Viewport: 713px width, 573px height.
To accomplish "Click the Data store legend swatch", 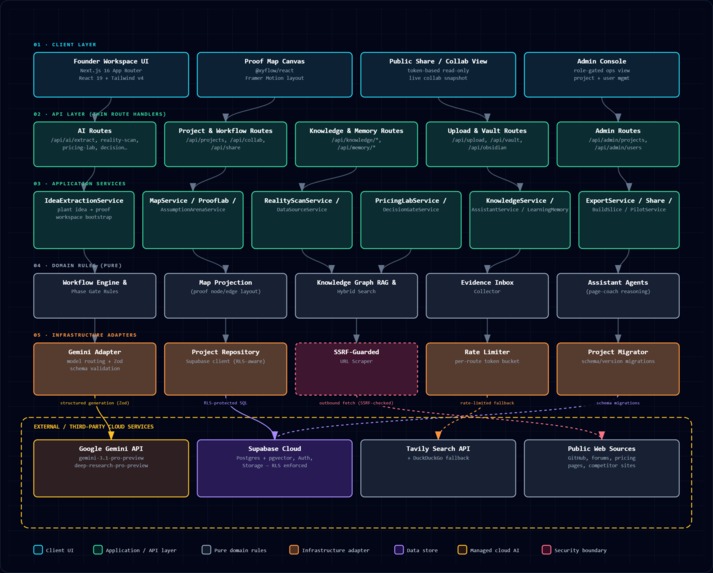I will click(x=399, y=550).
